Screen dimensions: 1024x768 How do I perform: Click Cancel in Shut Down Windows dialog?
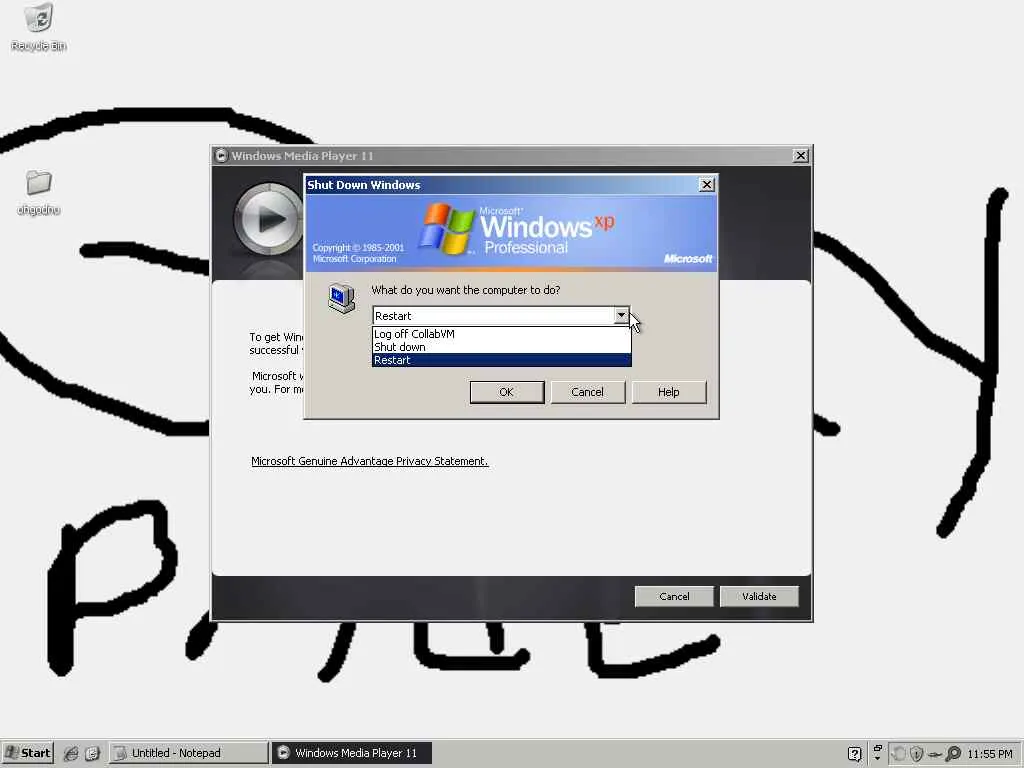point(588,392)
